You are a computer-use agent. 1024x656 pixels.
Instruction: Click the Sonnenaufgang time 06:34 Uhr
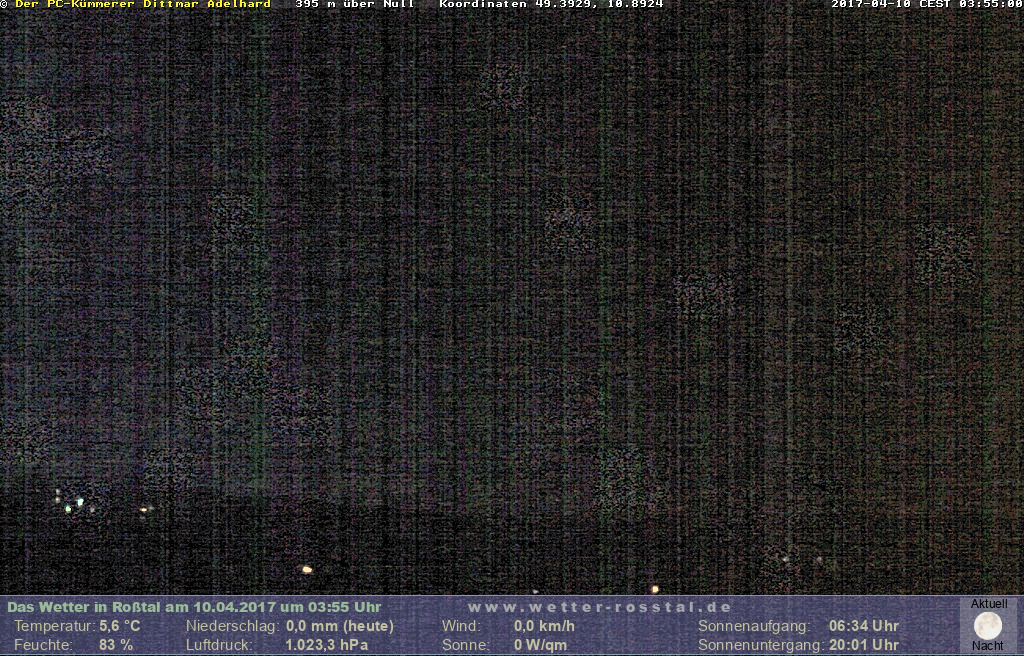[x=863, y=626]
